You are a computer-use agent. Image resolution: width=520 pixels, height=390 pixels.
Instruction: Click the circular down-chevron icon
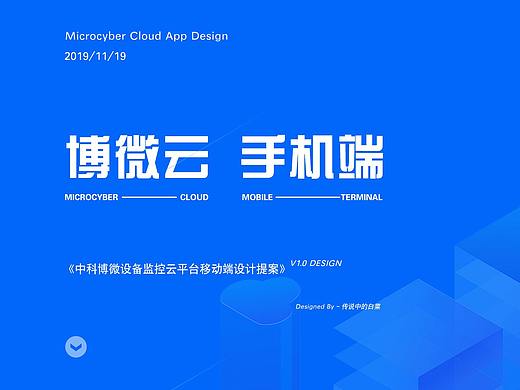pos(76,347)
